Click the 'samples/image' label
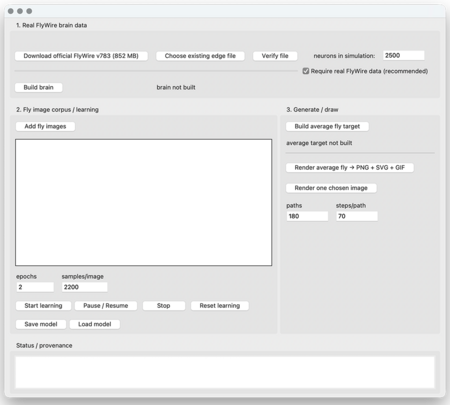This screenshot has width=450, height=405. pyautogui.click(x=83, y=276)
